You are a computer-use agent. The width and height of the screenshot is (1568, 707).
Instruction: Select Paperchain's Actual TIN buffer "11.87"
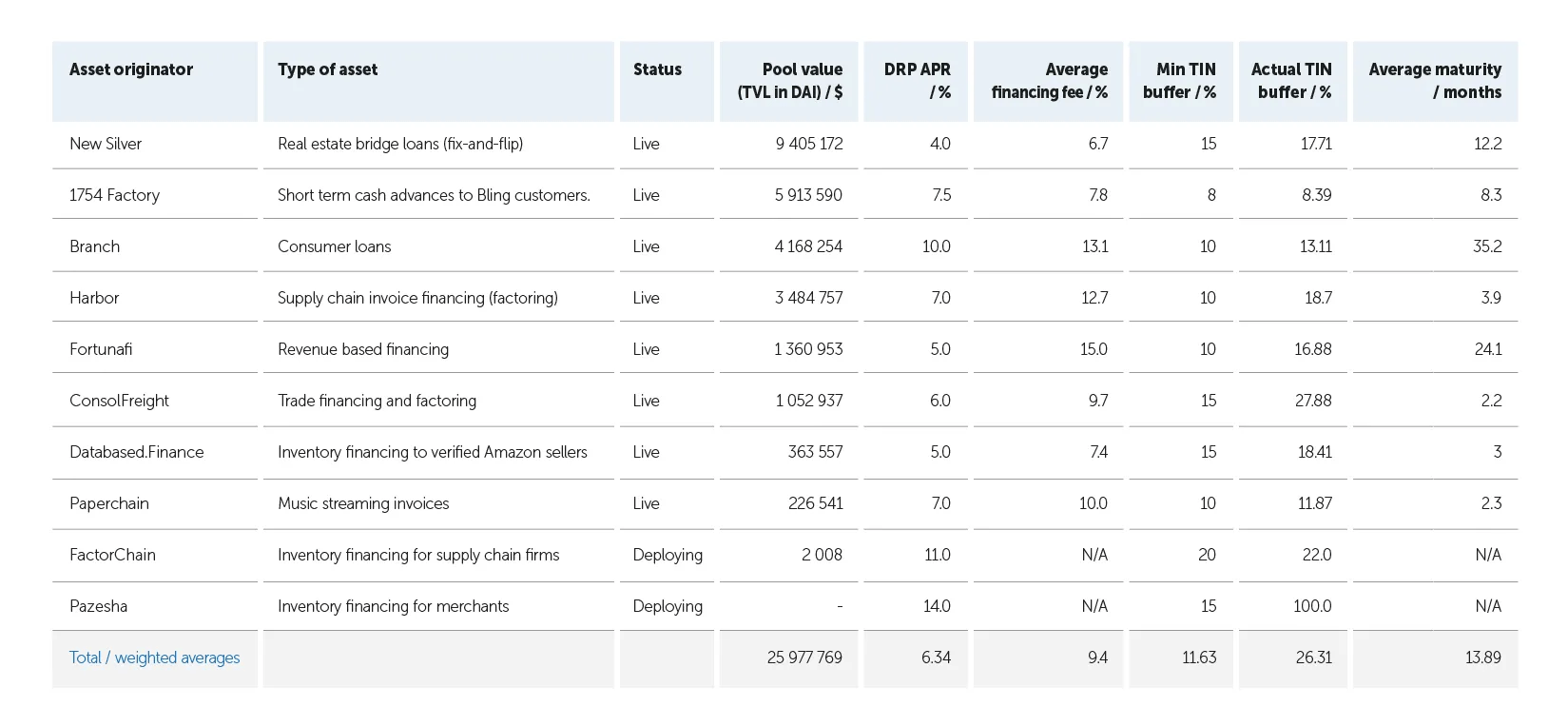coord(1314,503)
